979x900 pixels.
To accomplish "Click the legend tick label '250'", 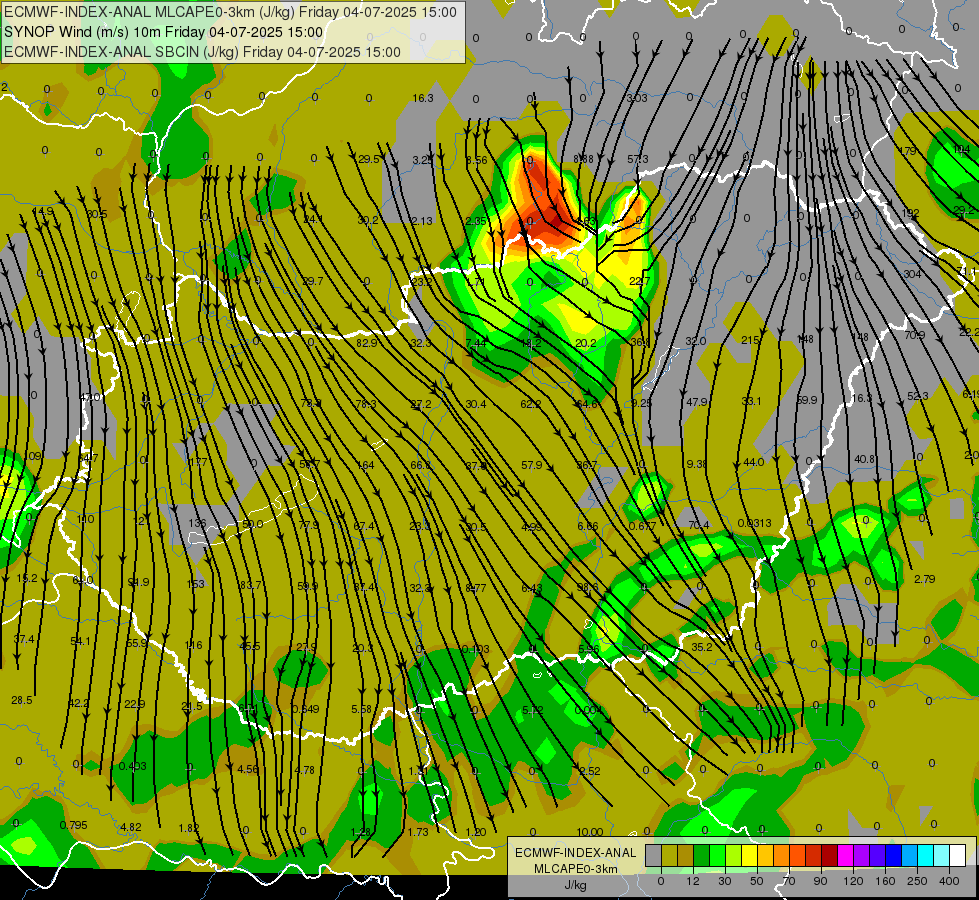I will 917,881.
